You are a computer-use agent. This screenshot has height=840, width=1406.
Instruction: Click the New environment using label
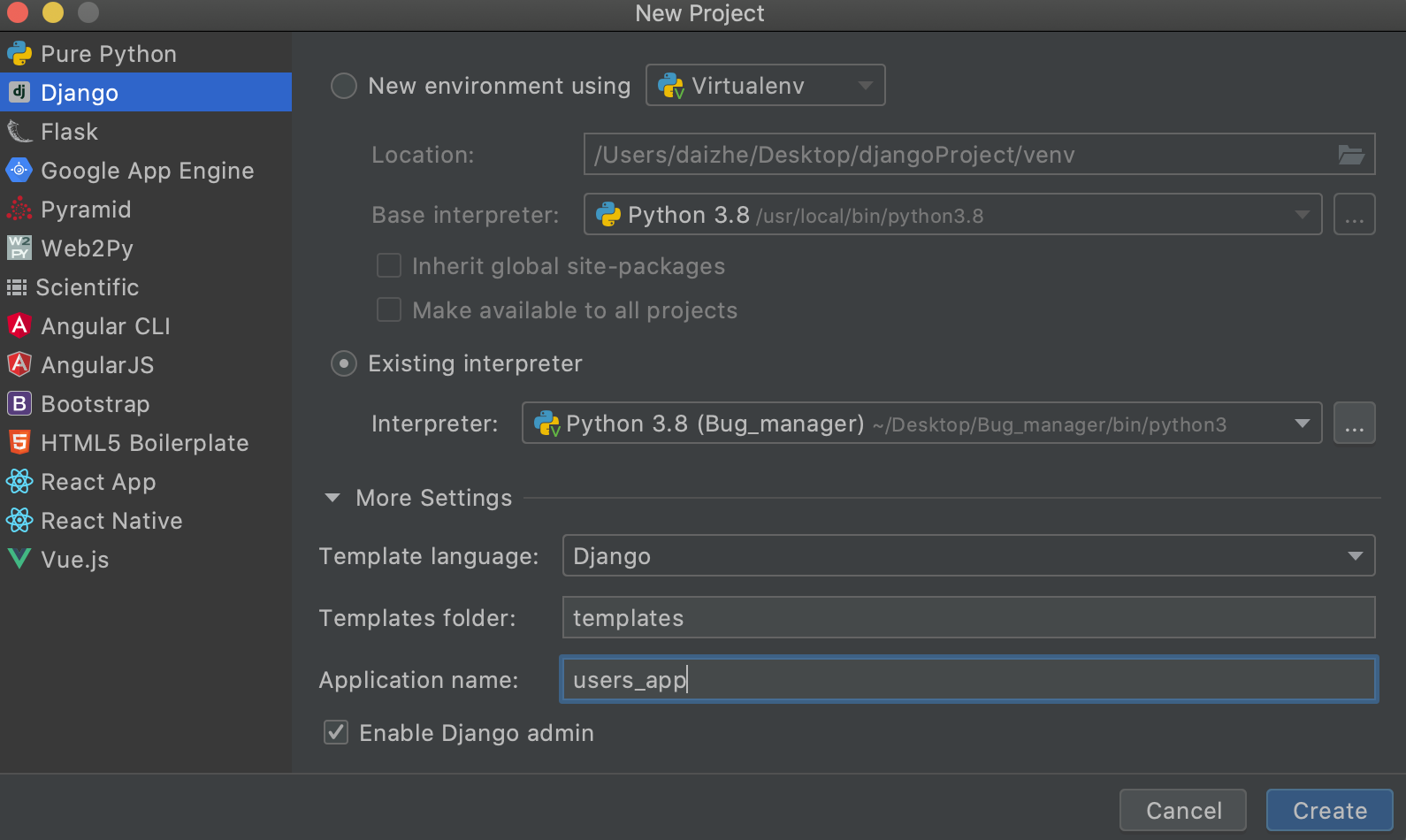click(499, 86)
